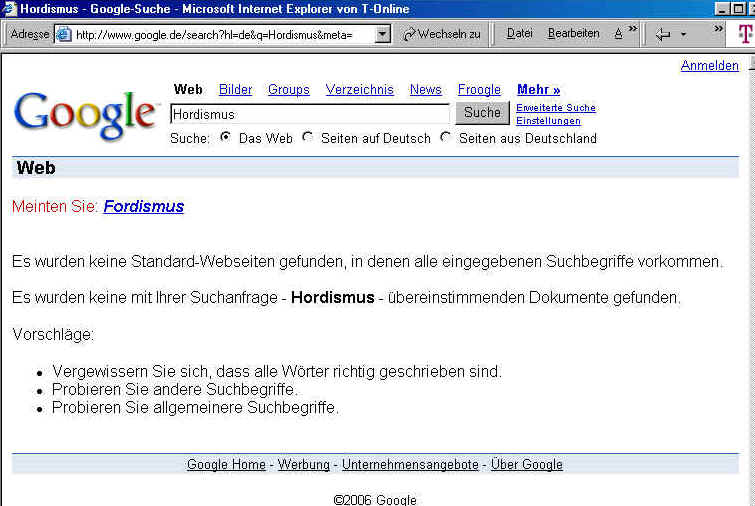
Task: Click the Anmelden link
Action: coord(709,65)
